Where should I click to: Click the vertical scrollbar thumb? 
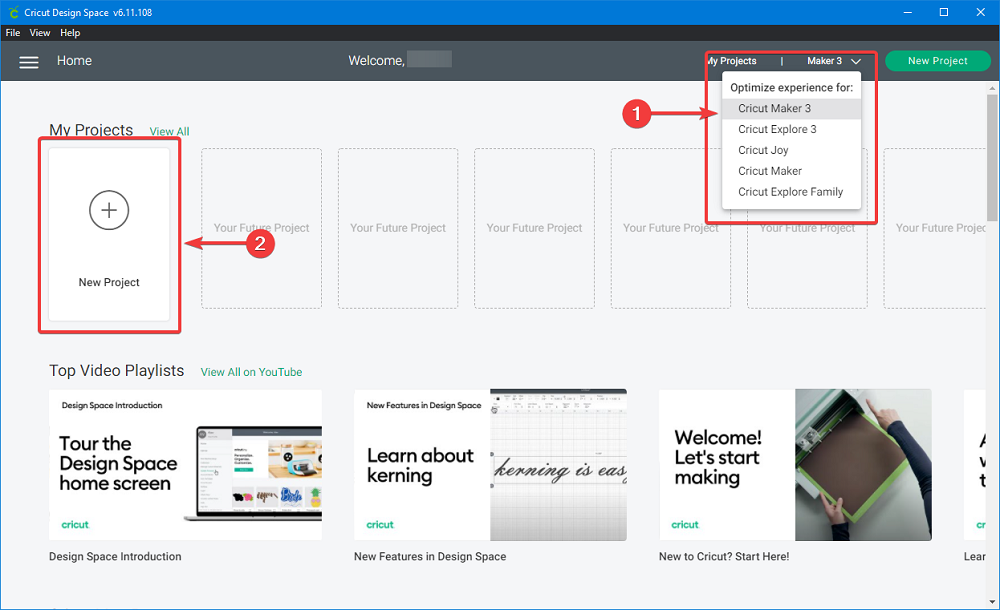pos(992,158)
